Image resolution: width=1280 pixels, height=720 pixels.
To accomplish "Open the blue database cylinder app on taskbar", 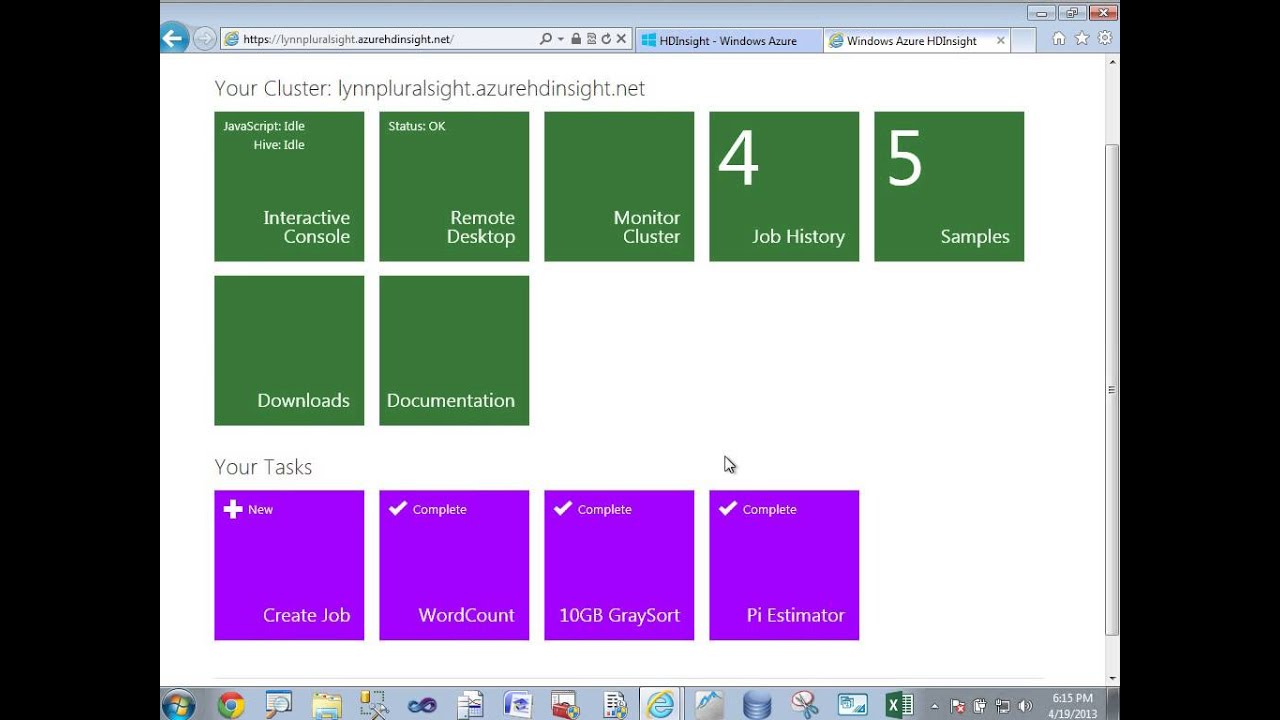I will (x=757, y=704).
